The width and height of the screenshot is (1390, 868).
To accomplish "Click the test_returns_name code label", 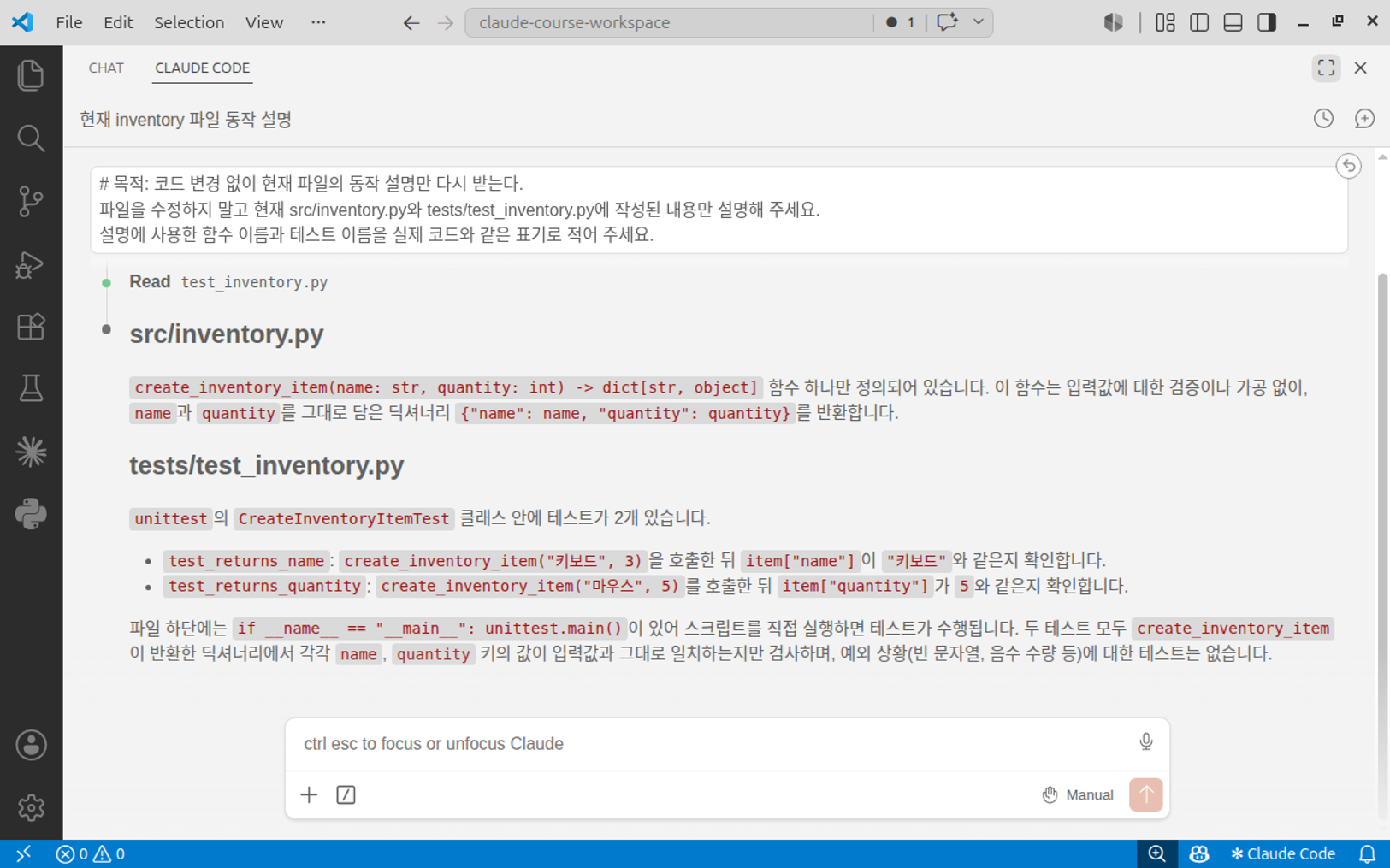I will point(246,561).
